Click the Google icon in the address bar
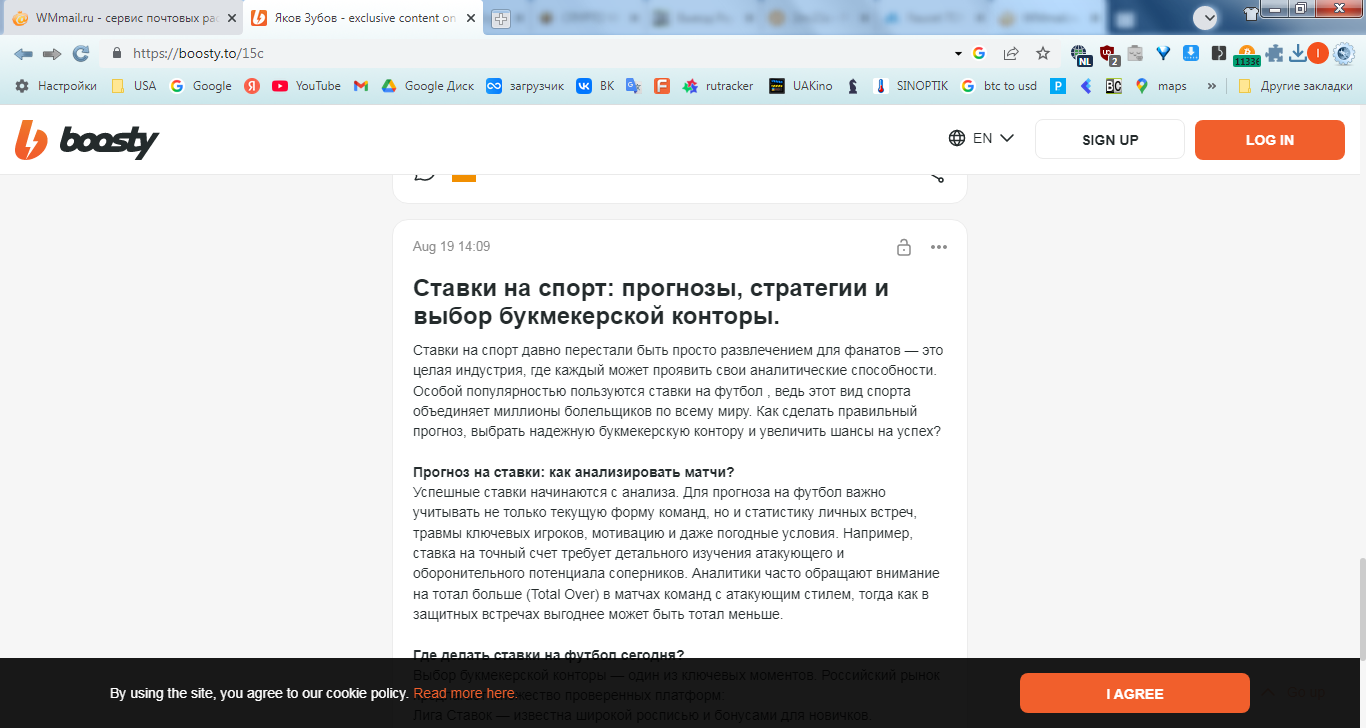This screenshot has width=1366, height=728. point(979,53)
